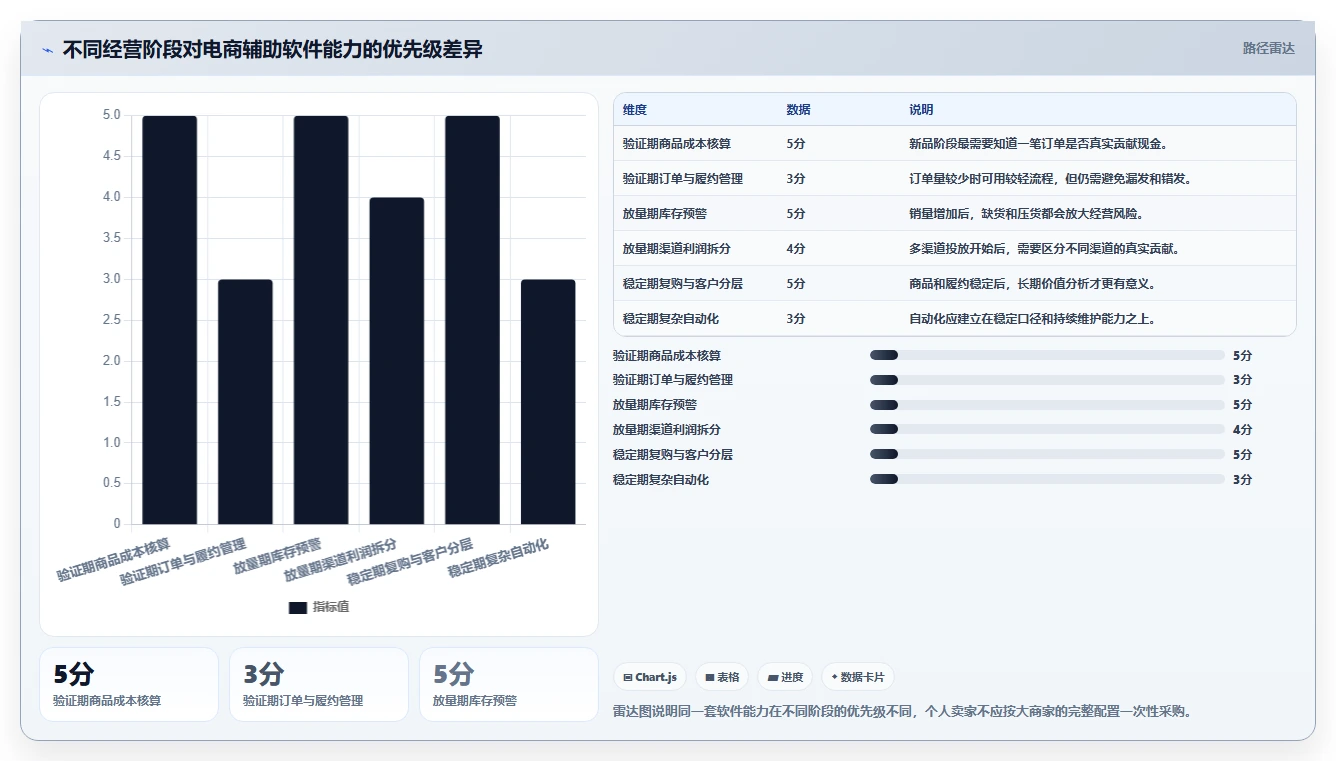Click the footer note starting with 雷达图说明

pos(902,711)
